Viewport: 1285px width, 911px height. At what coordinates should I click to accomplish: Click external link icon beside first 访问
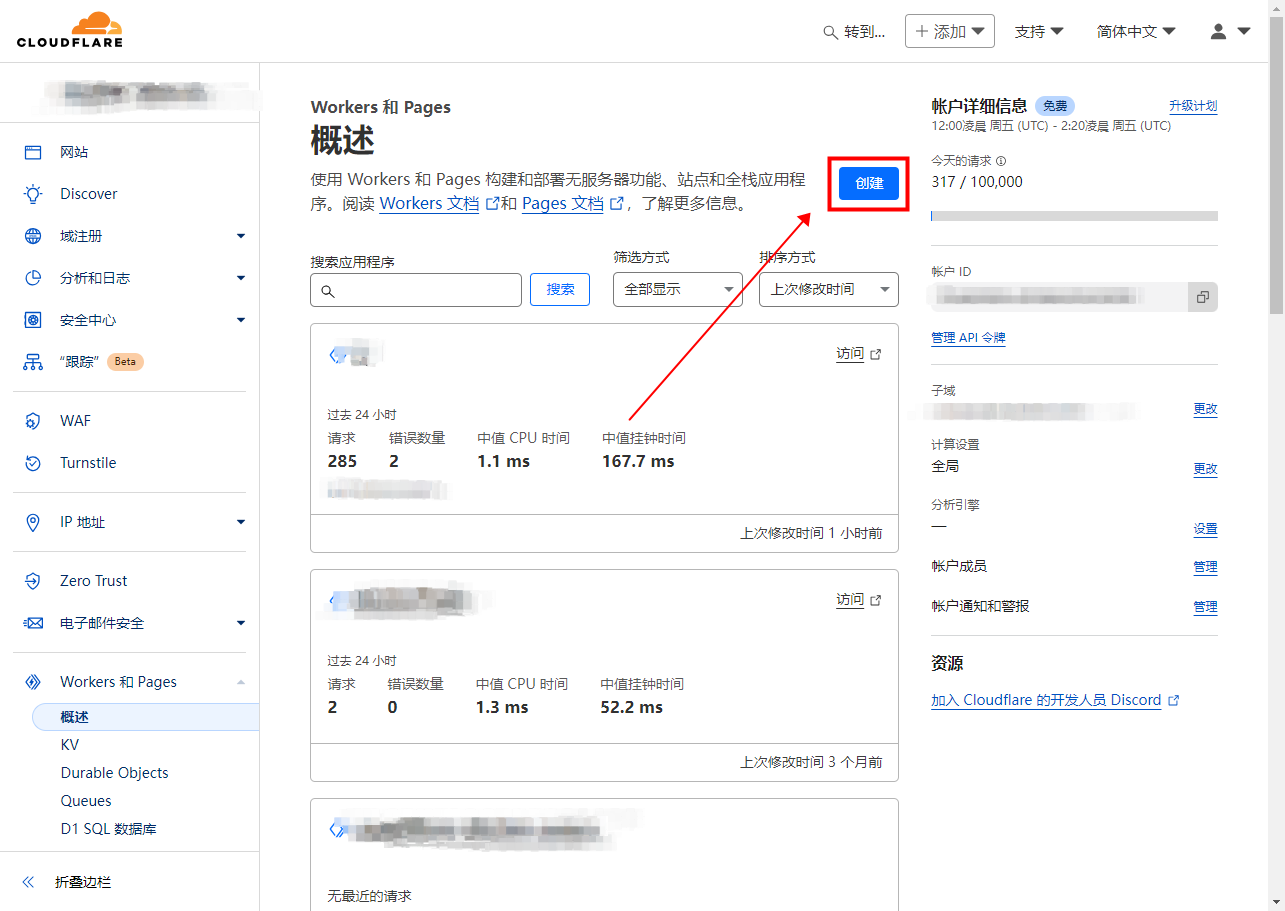876,354
